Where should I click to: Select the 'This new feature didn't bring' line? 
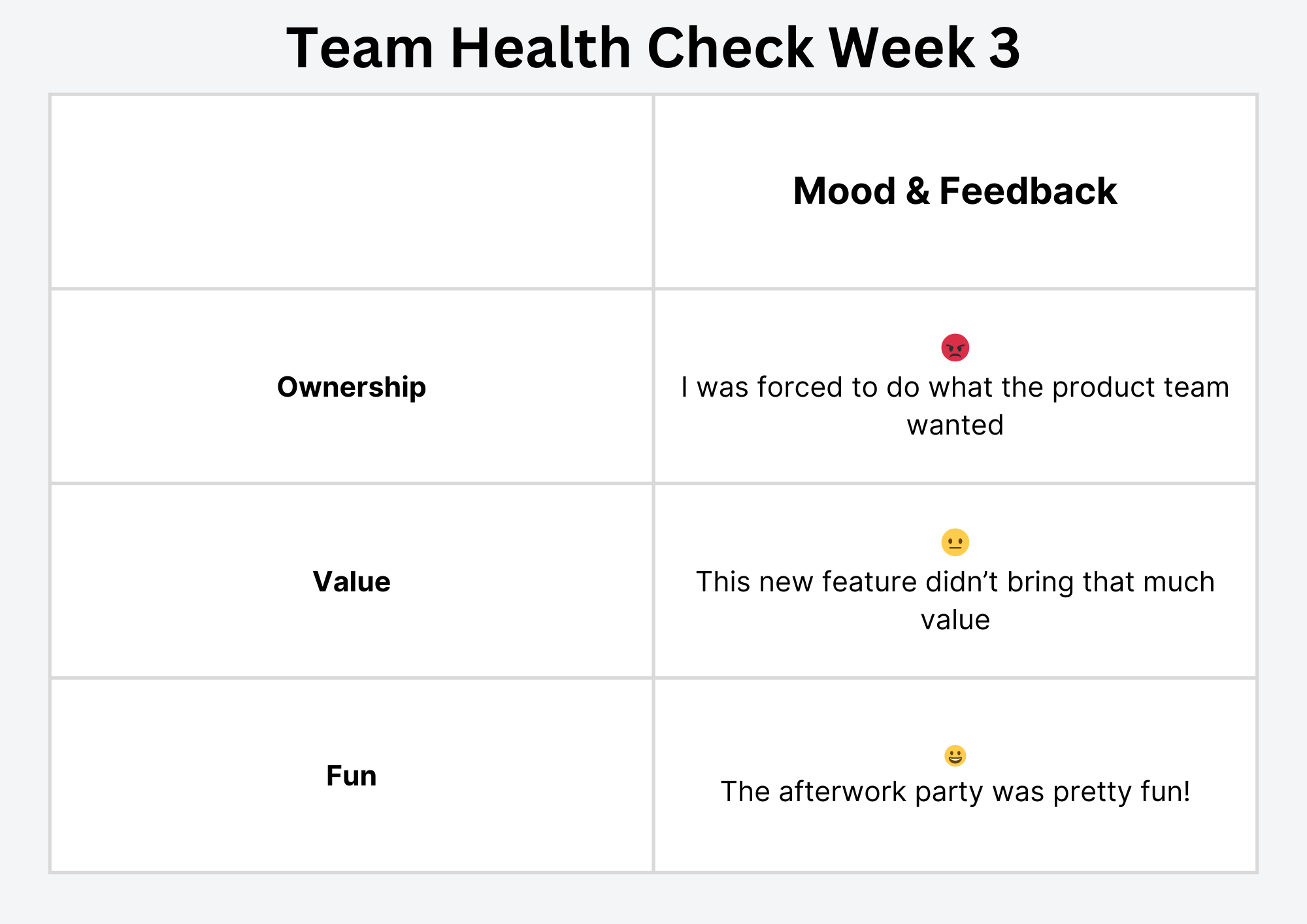[x=955, y=582]
